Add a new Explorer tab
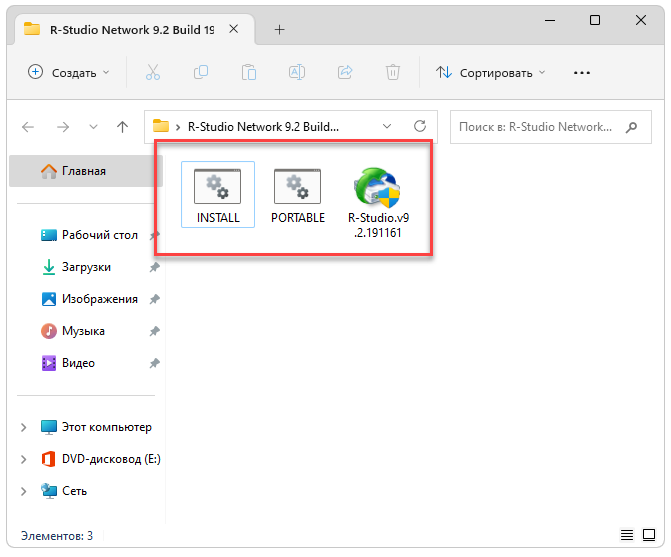This screenshot has height=557, width=671. click(x=279, y=30)
